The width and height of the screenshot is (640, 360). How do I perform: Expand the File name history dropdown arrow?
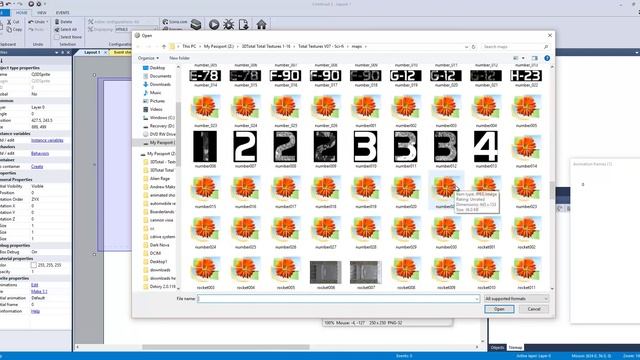(x=476, y=299)
